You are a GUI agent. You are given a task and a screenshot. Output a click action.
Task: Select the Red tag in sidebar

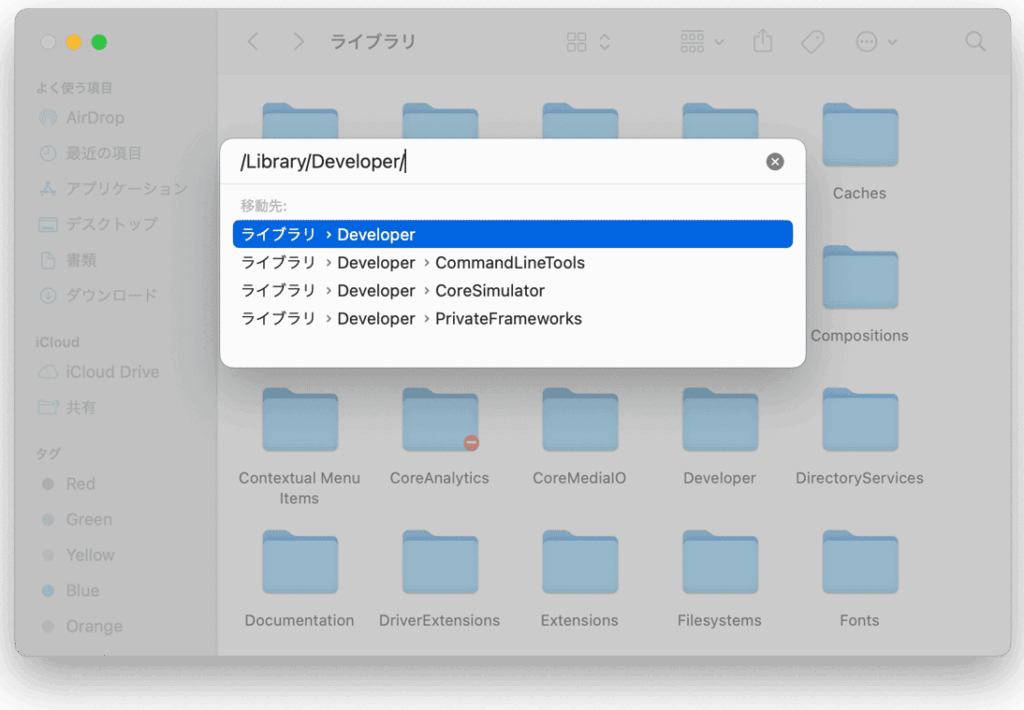[x=80, y=484]
